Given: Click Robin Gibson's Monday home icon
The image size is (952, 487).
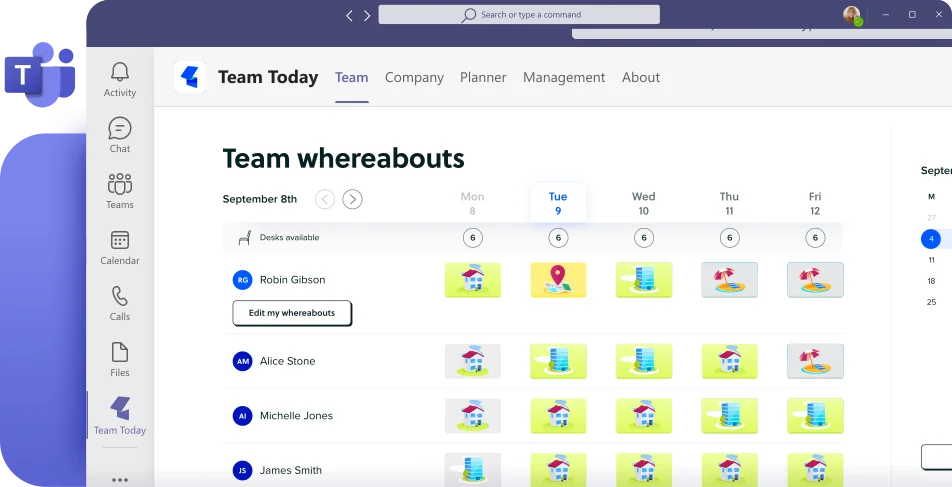Looking at the screenshot, I should pos(472,280).
